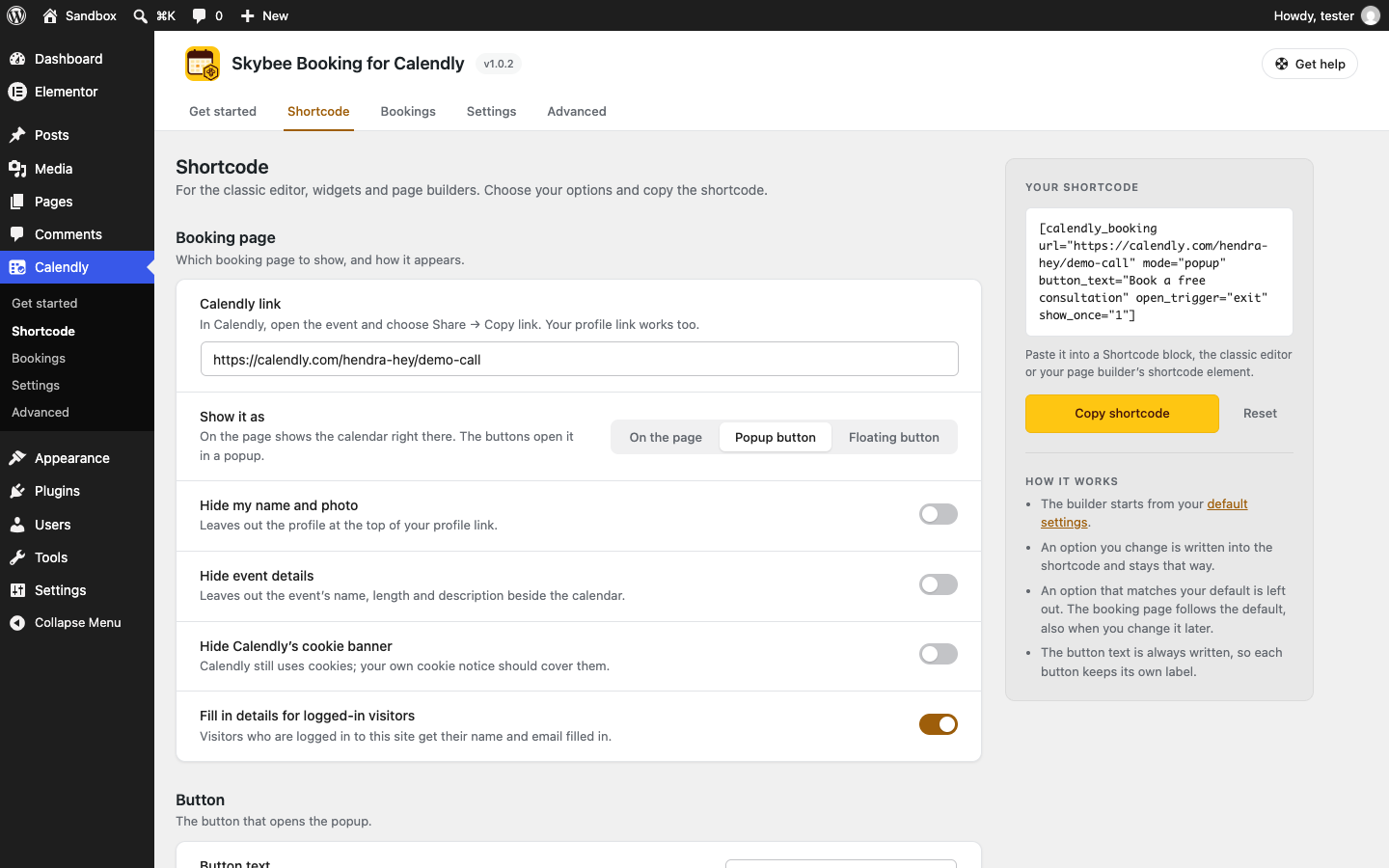1389x868 pixels.
Task: Click the Copy shortcode button
Action: tap(1122, 414)
